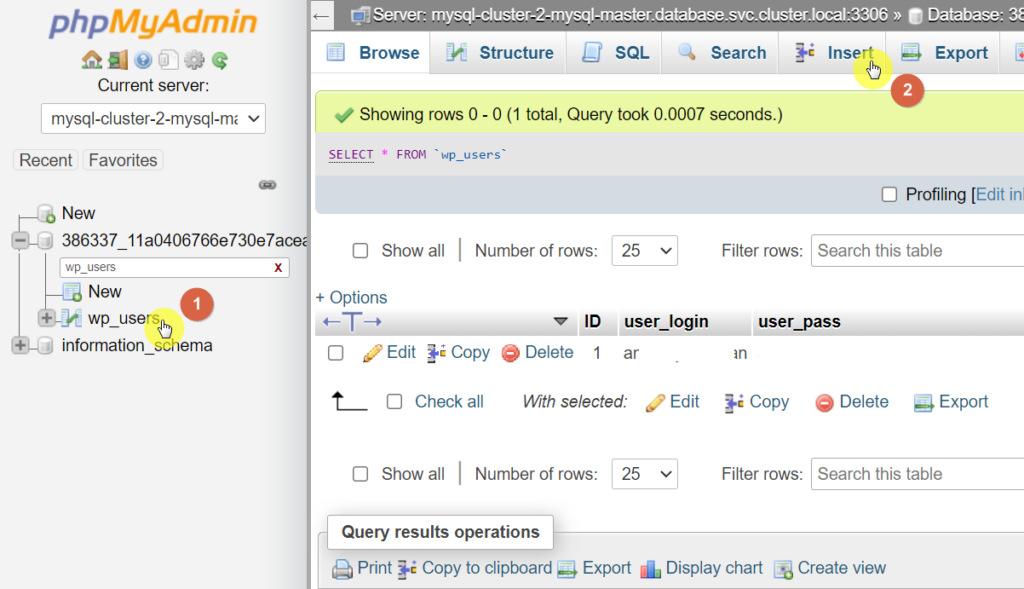
Task: Switch to the Structure tab
Action: point(500,53)
